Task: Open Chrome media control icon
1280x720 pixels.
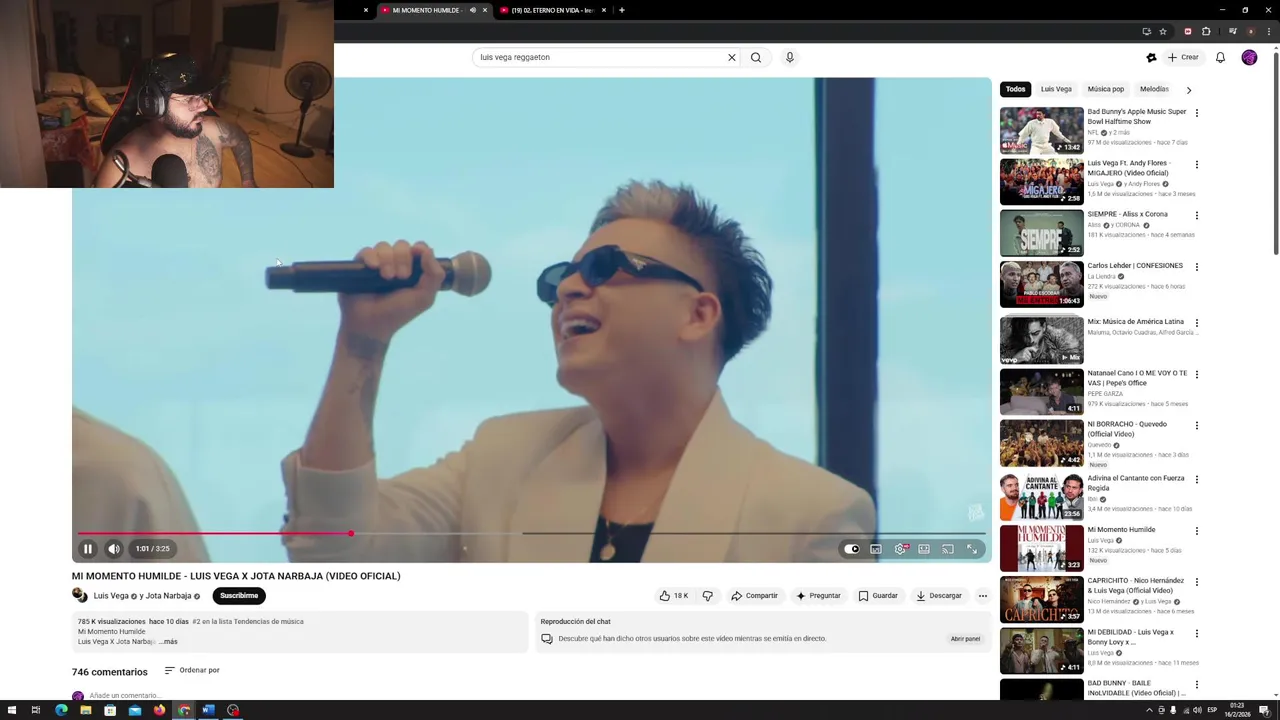Action: [1231, 31]
